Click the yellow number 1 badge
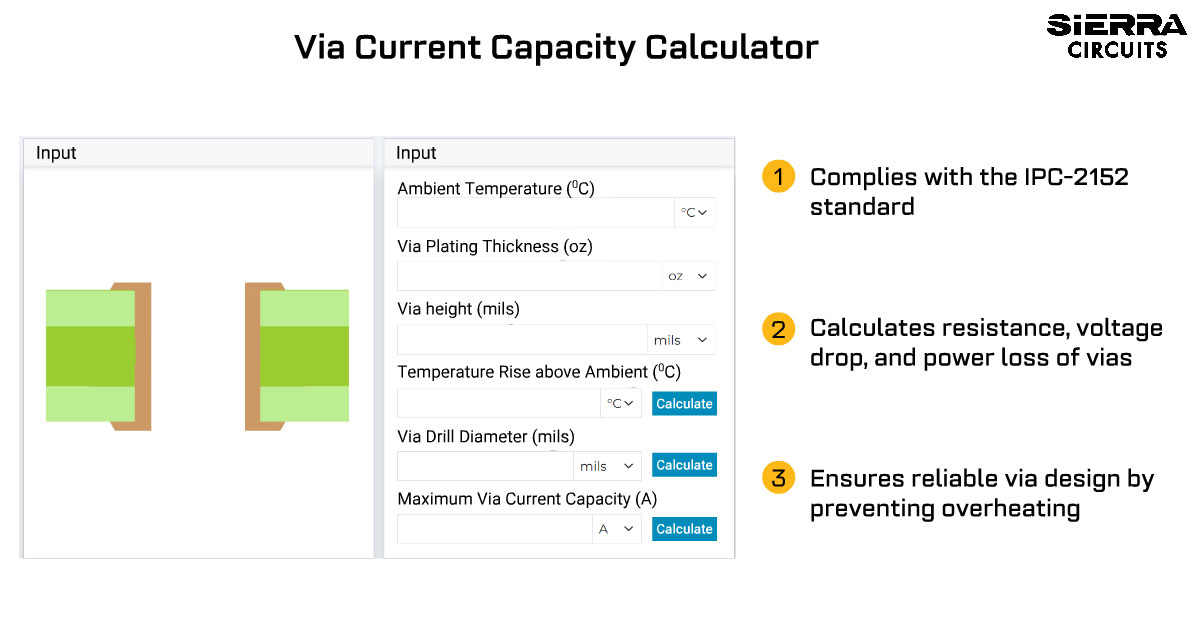The height and width of the screenshot is (628, 1200). [x=778, y=177]
